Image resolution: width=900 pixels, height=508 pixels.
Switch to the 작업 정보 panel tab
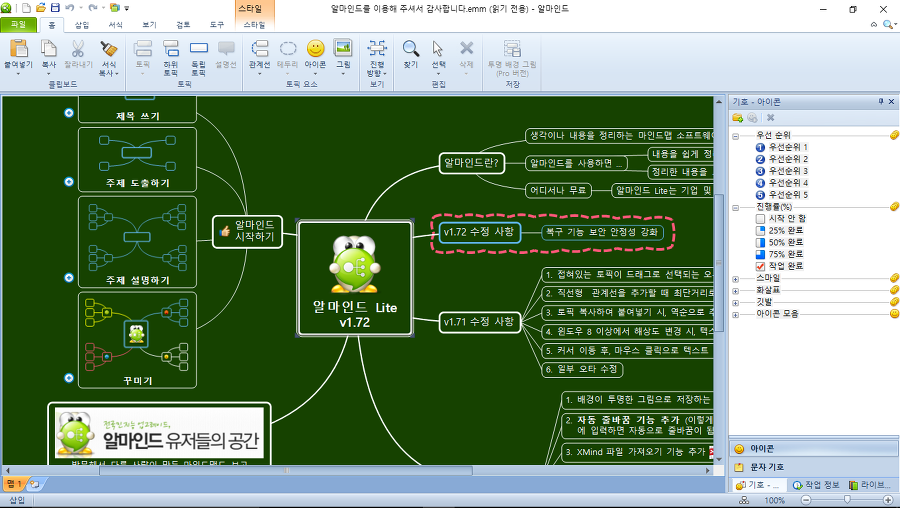click(x=816, y=485)
